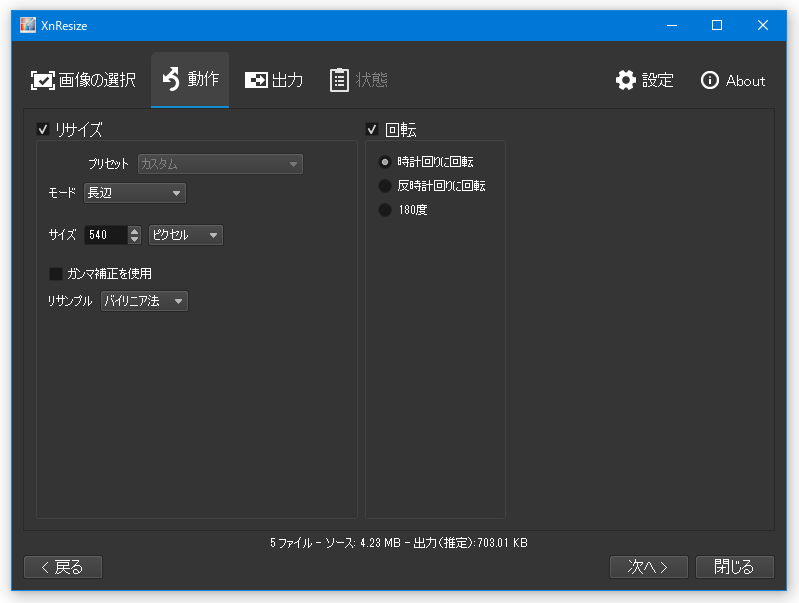This screenshot has width=799, height=603.
Task: Increase size with the up spinner arrow
Action: [135, 230]
